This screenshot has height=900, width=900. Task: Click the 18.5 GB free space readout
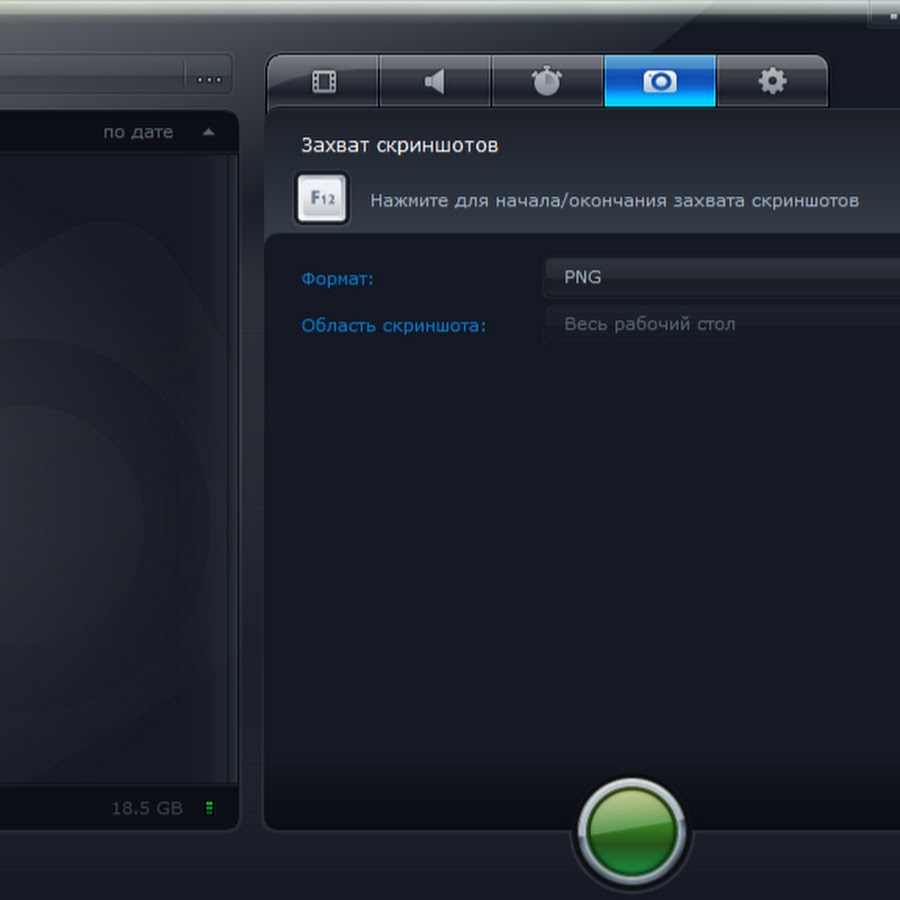pos(147,808)
